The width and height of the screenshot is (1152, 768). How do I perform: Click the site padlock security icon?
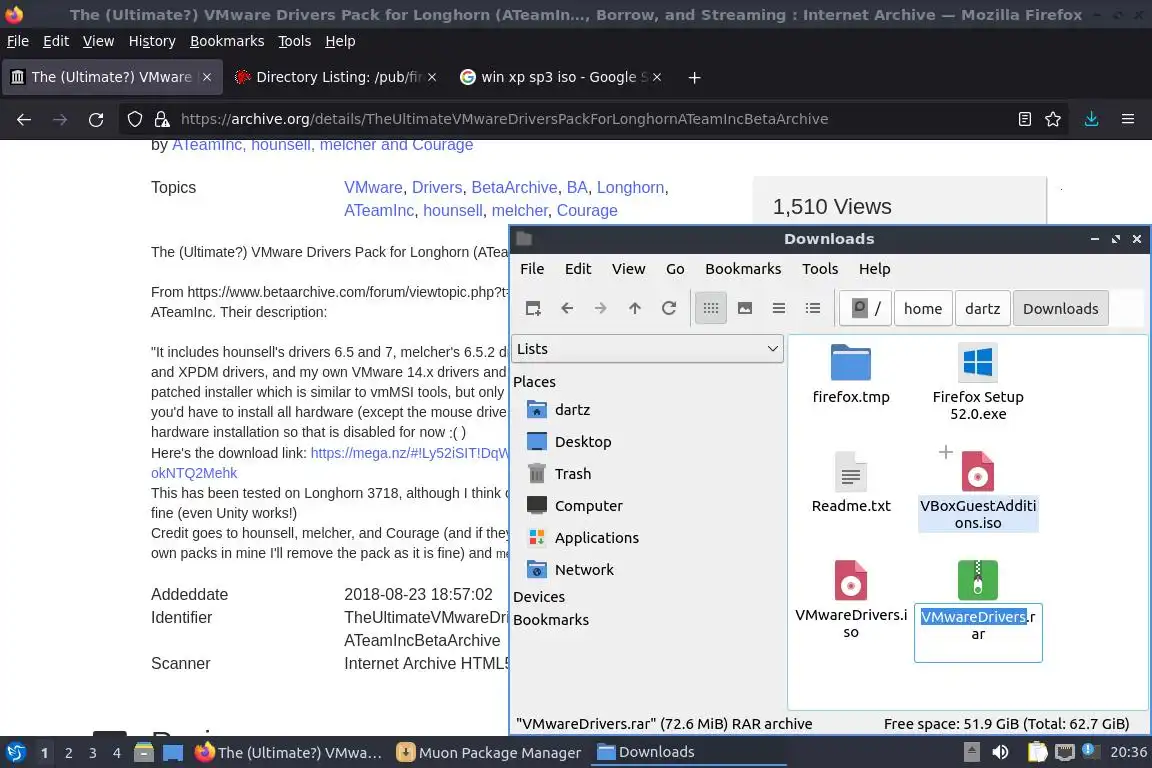pos(162,119)
